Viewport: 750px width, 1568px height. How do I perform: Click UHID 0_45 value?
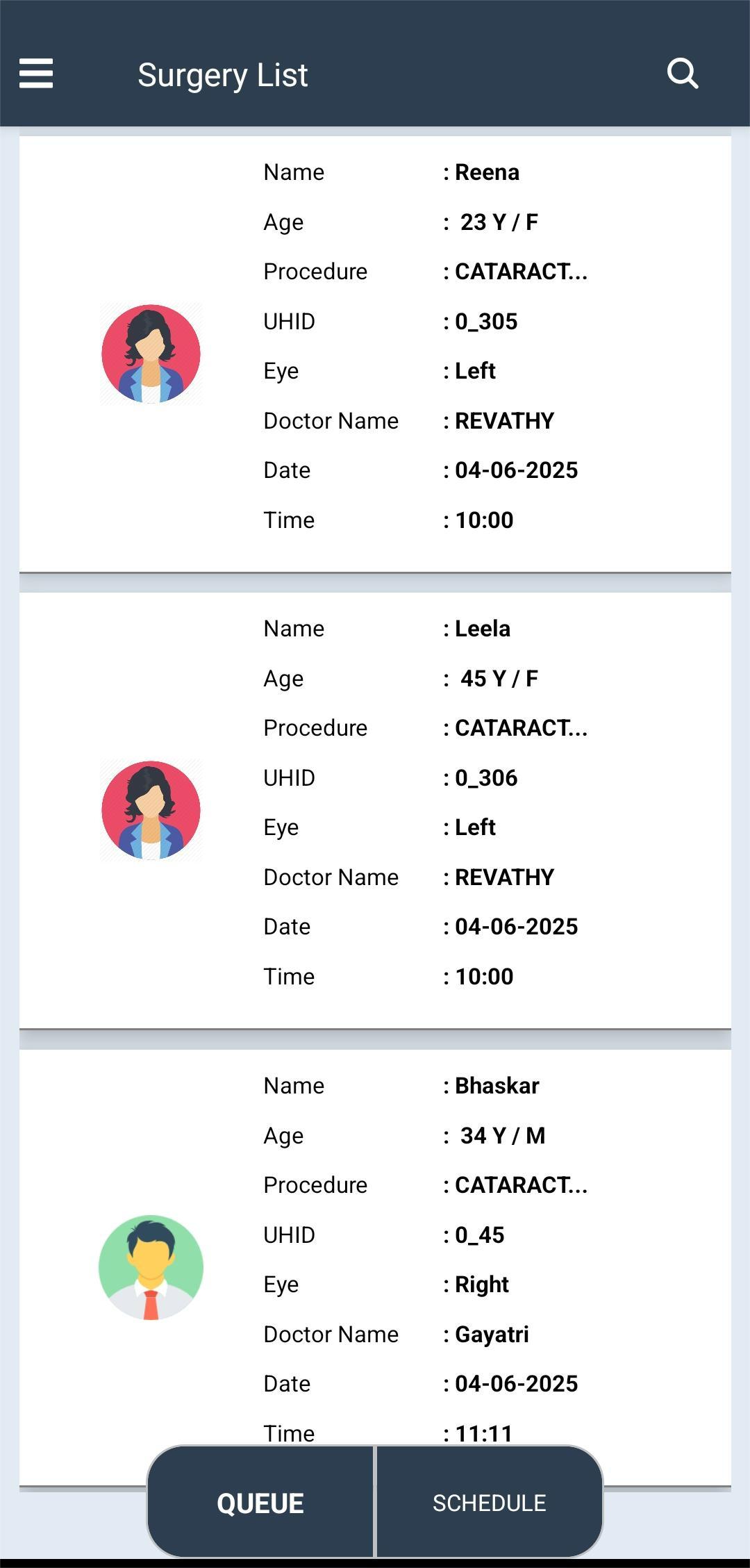(x=479, y=1235)
